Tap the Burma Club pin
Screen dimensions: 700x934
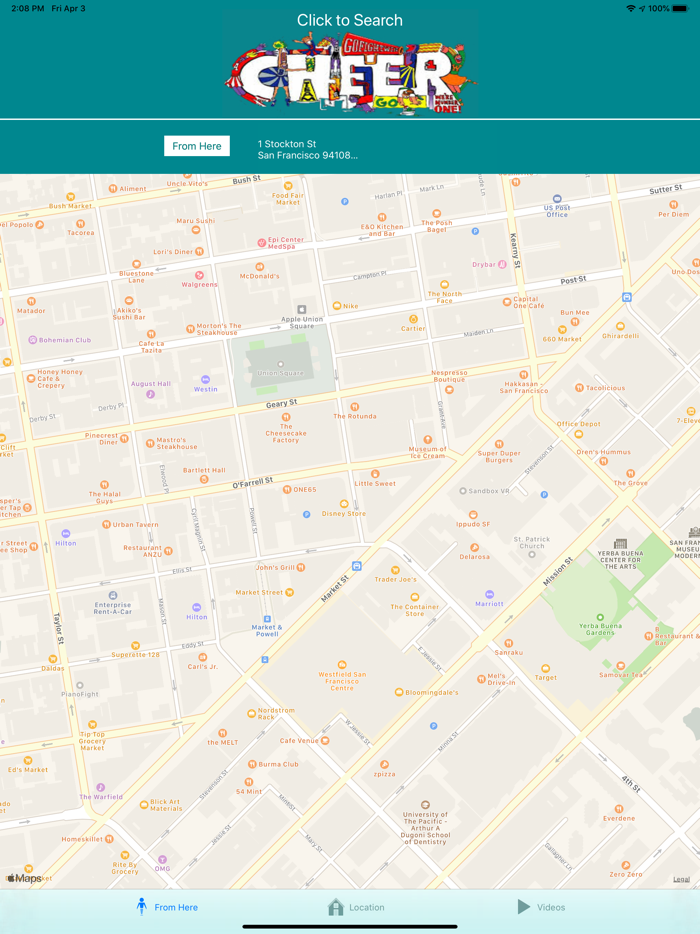[252, 764]
